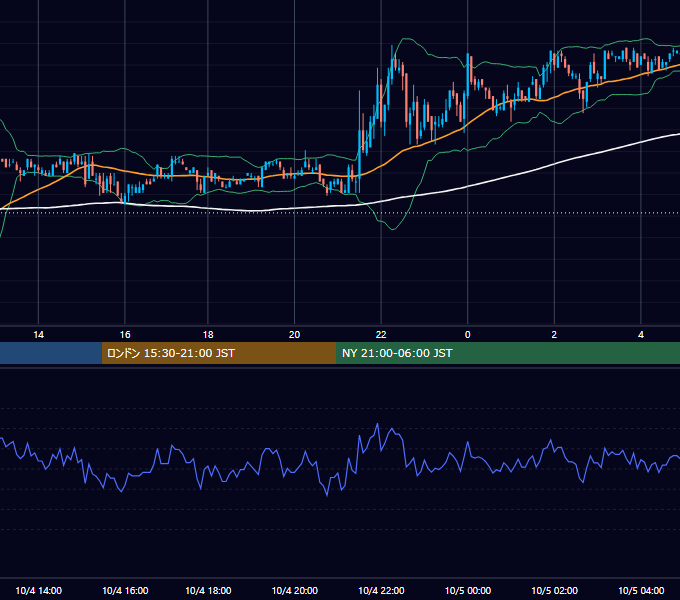Click the blue session bar before ロンドン

pos(51,353)
